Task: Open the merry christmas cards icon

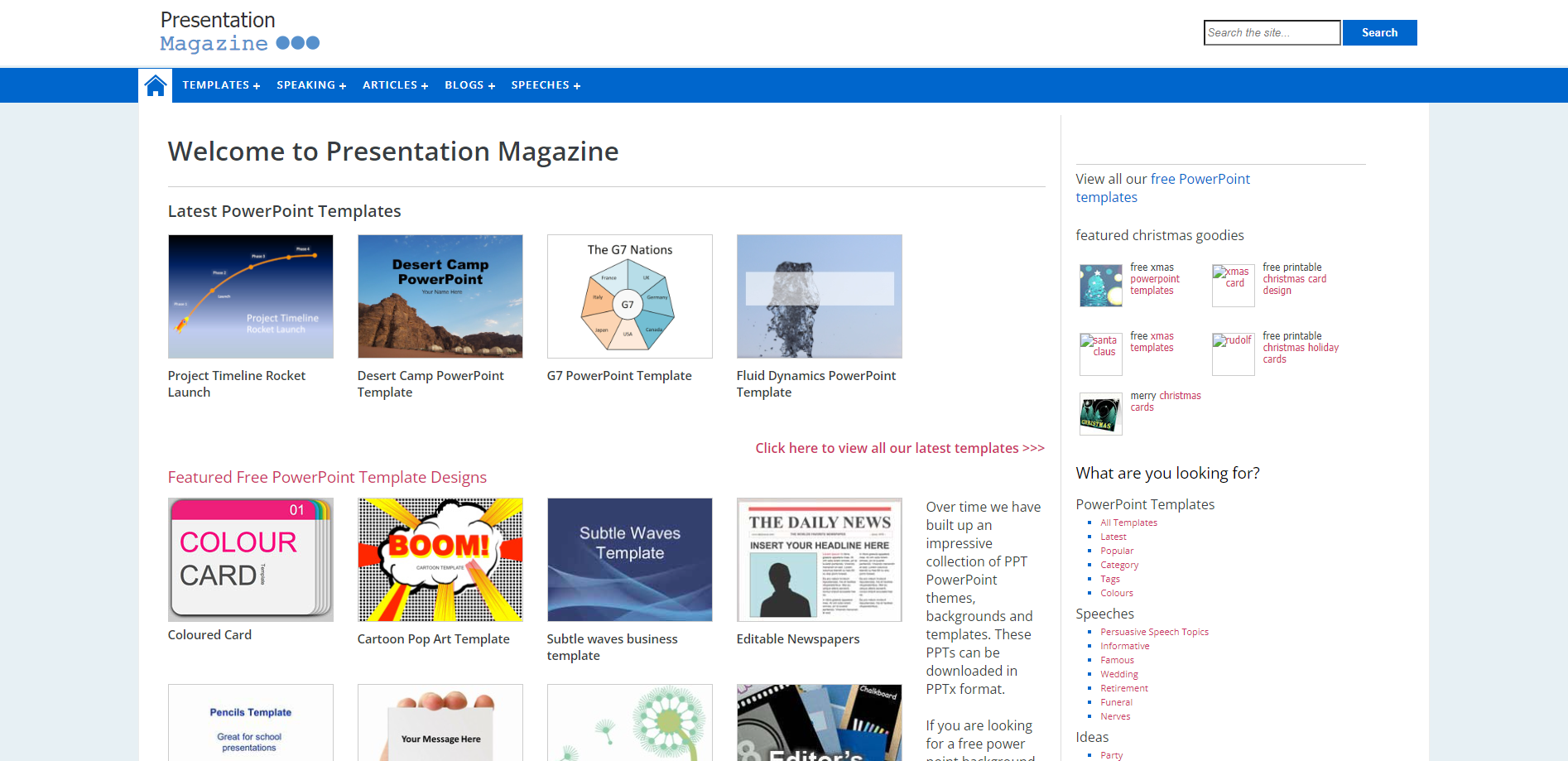Action: point(1100,414)
